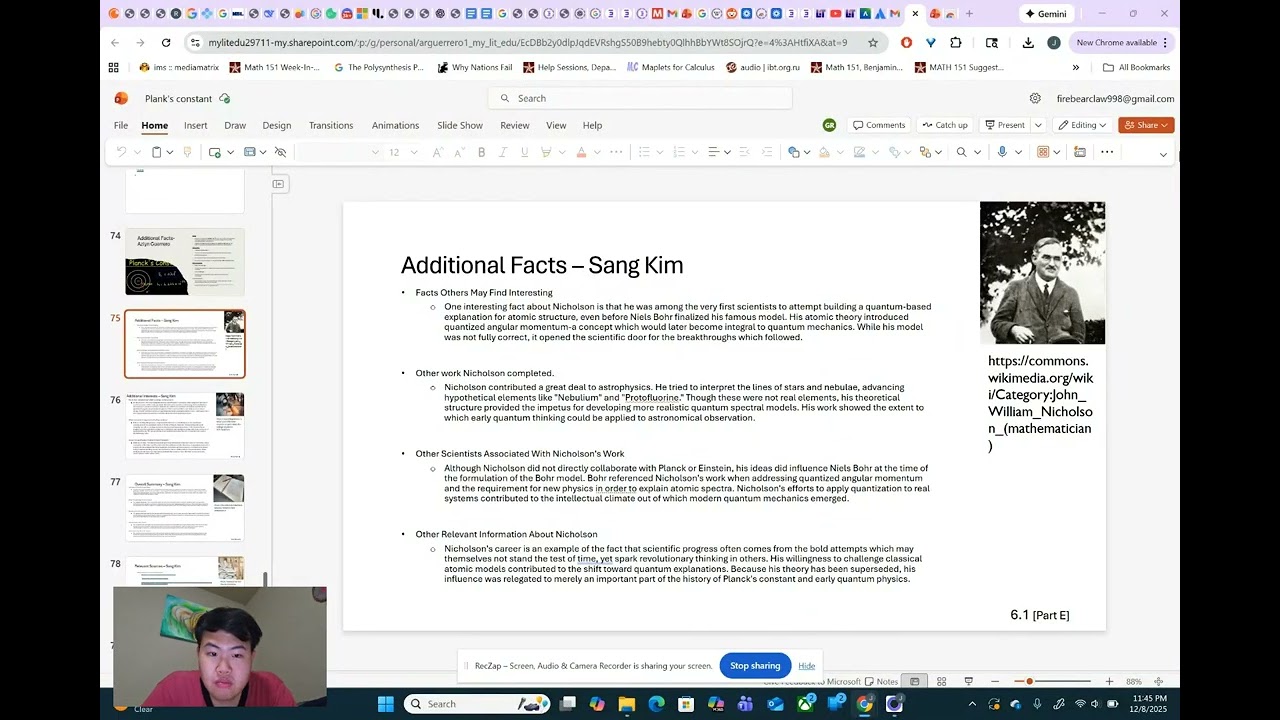The height and width of the screenshot is (720, 1280).
Task: Click the bulleted list icon
Action: coord(644,152)
